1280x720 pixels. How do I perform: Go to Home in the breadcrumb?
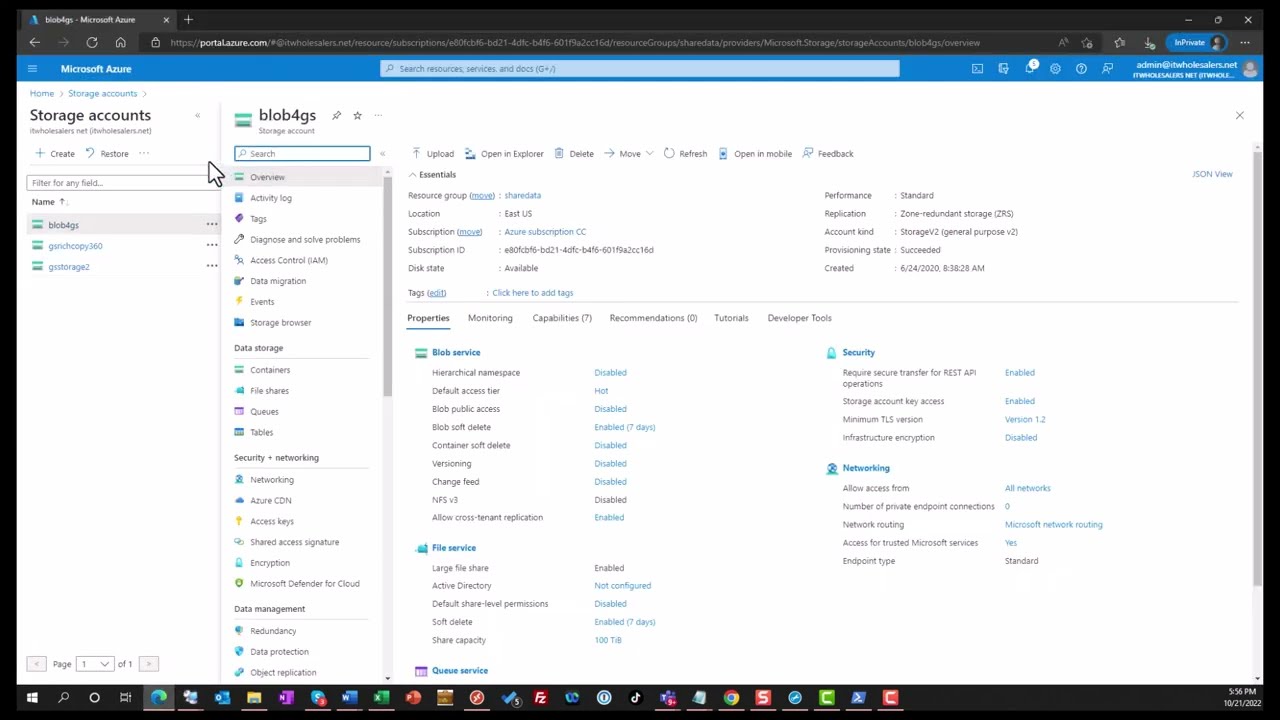42,94
